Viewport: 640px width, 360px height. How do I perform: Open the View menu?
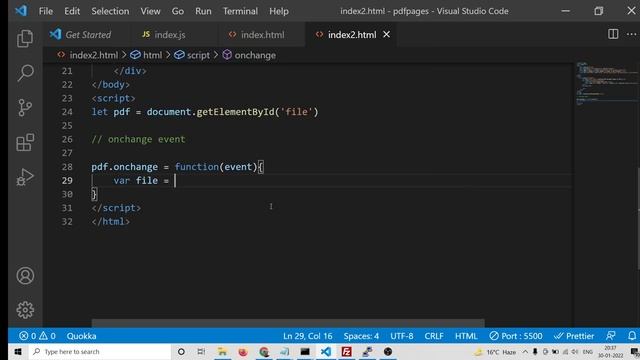[150, 11]
